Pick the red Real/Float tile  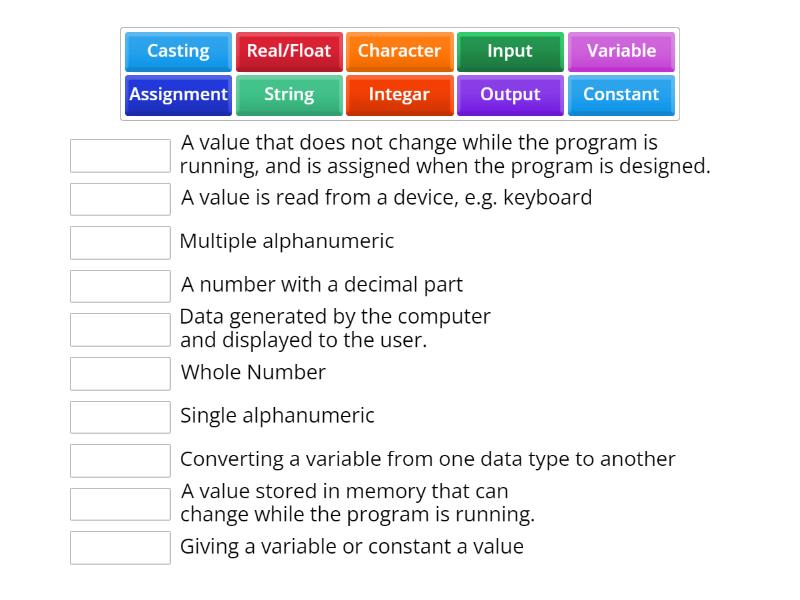pyautogui.click(x=289, y=51)
